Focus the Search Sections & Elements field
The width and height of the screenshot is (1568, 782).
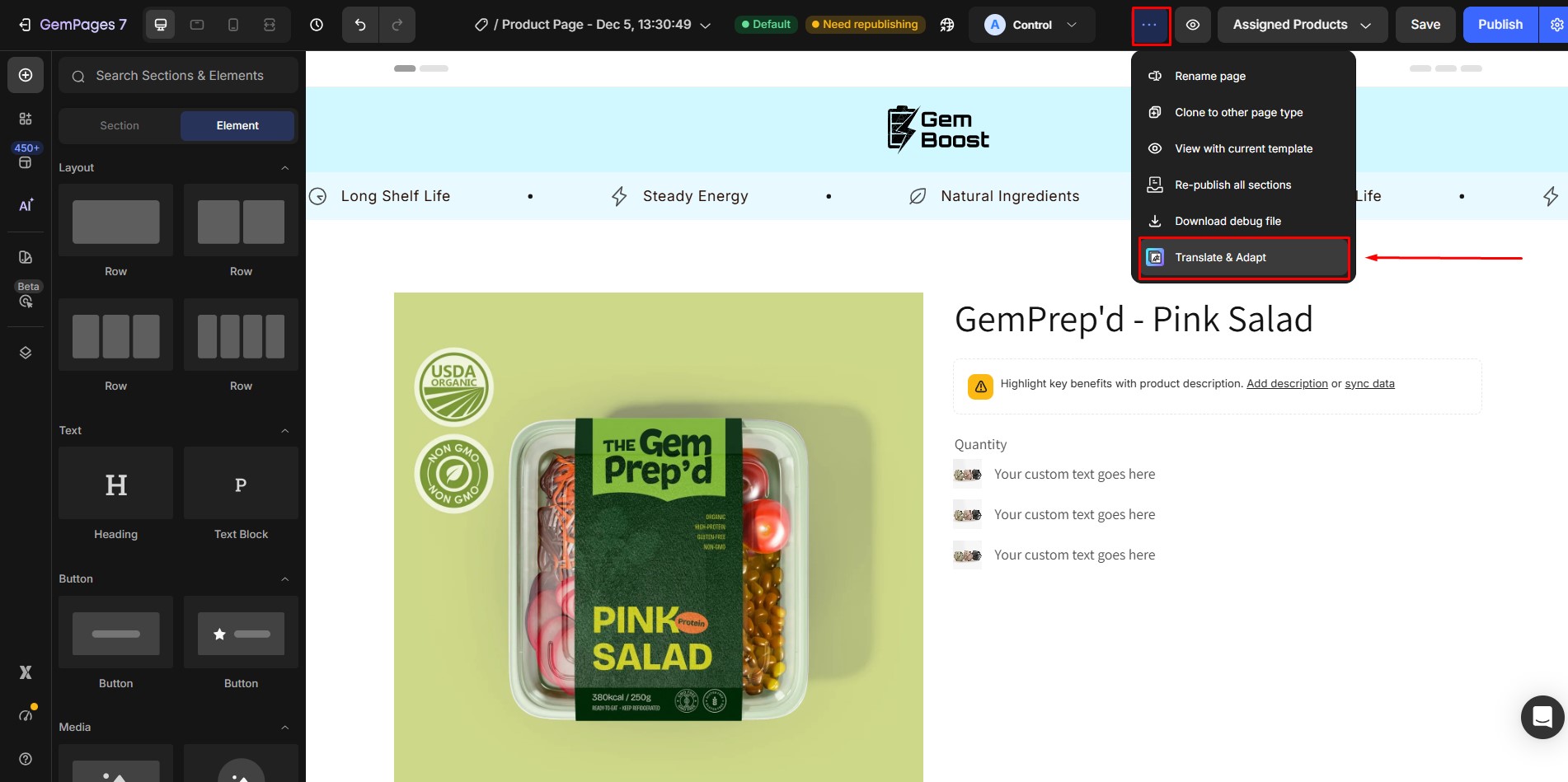coord(178,76)
